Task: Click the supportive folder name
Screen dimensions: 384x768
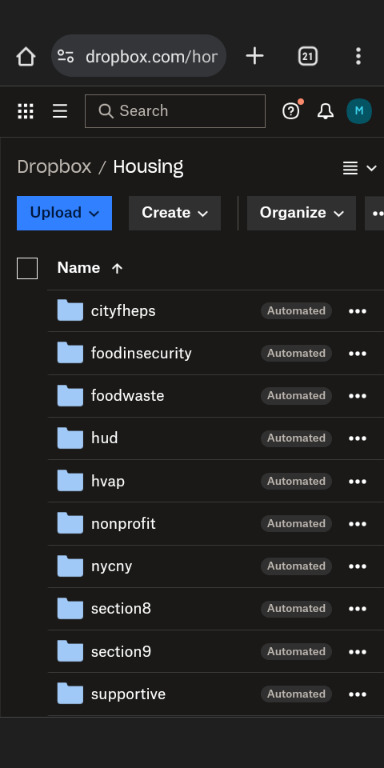Action: 128,695
